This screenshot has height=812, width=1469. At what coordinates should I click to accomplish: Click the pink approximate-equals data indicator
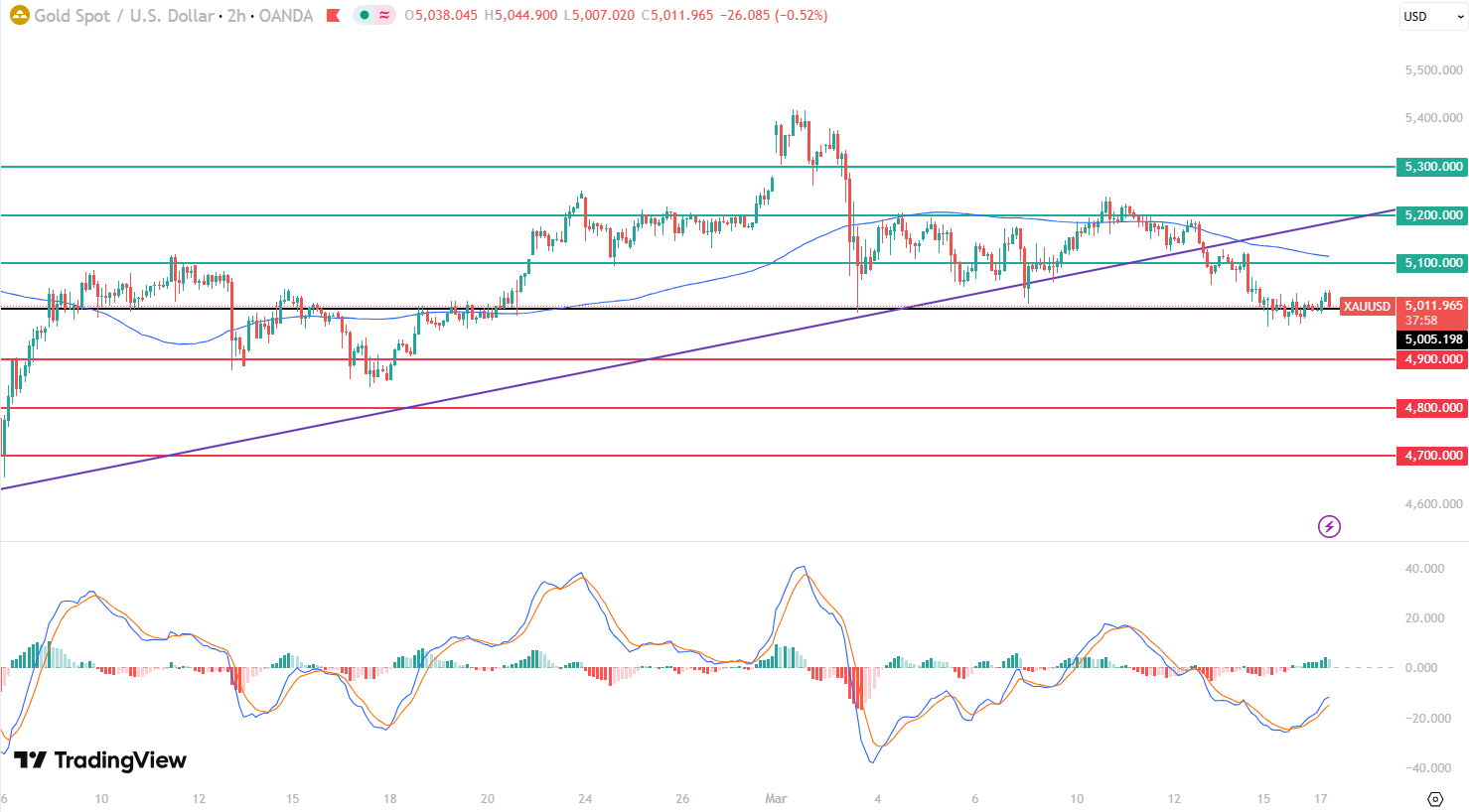click(x=383, y=16)
